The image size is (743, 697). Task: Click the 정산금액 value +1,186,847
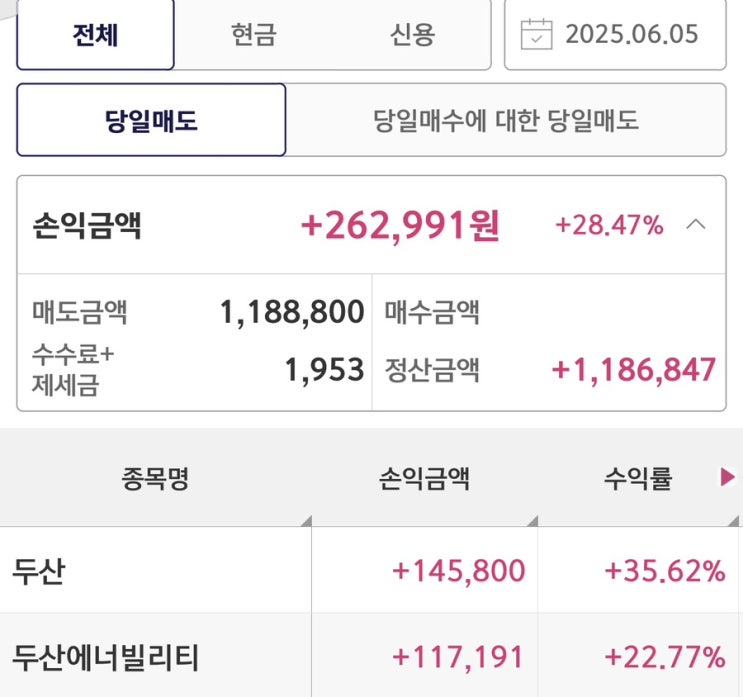pyautogui.click(x=634, y=370)
